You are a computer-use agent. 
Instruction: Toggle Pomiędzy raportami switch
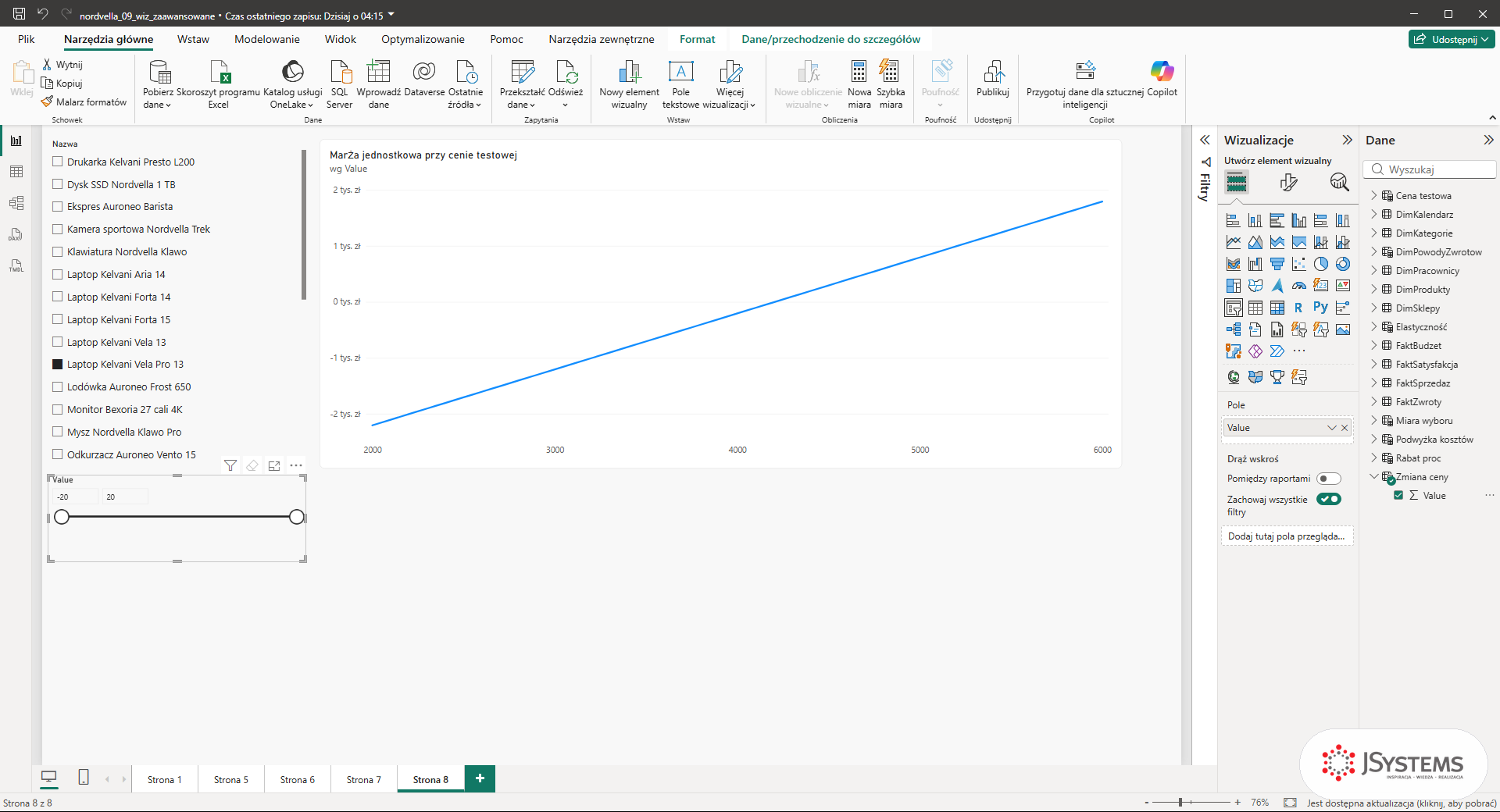[x=1329, y=479]
